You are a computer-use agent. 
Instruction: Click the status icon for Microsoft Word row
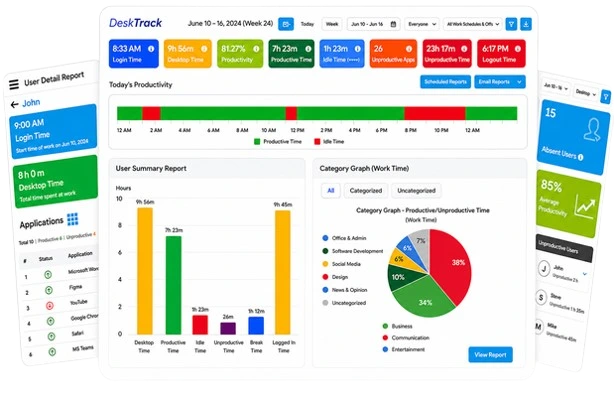pyautogui.click(x=48, y=275)
